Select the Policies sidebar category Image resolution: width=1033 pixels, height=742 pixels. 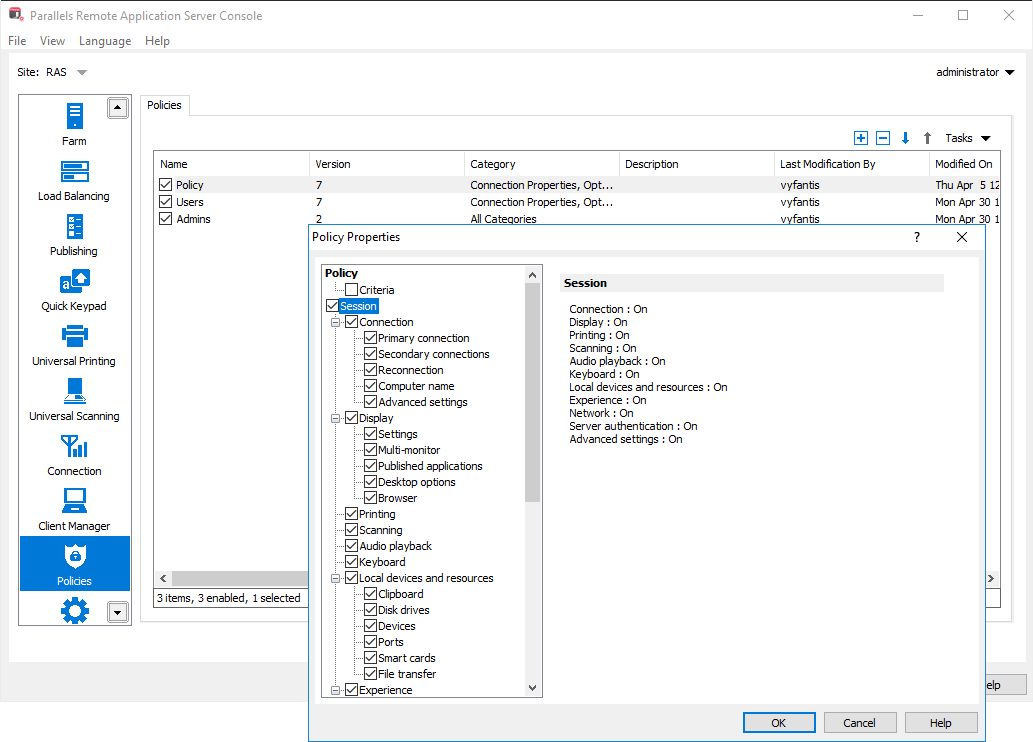click(x=74, y=563)
